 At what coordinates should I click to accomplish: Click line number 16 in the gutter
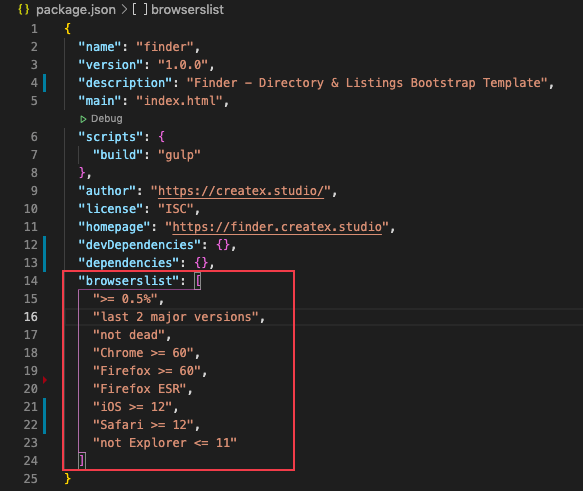click(31, 317)
